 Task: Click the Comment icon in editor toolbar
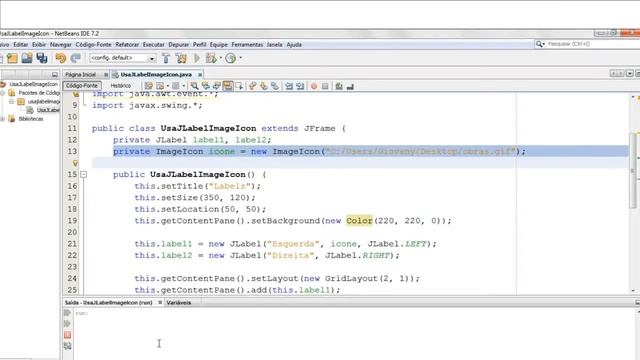[x=339, y=86]
